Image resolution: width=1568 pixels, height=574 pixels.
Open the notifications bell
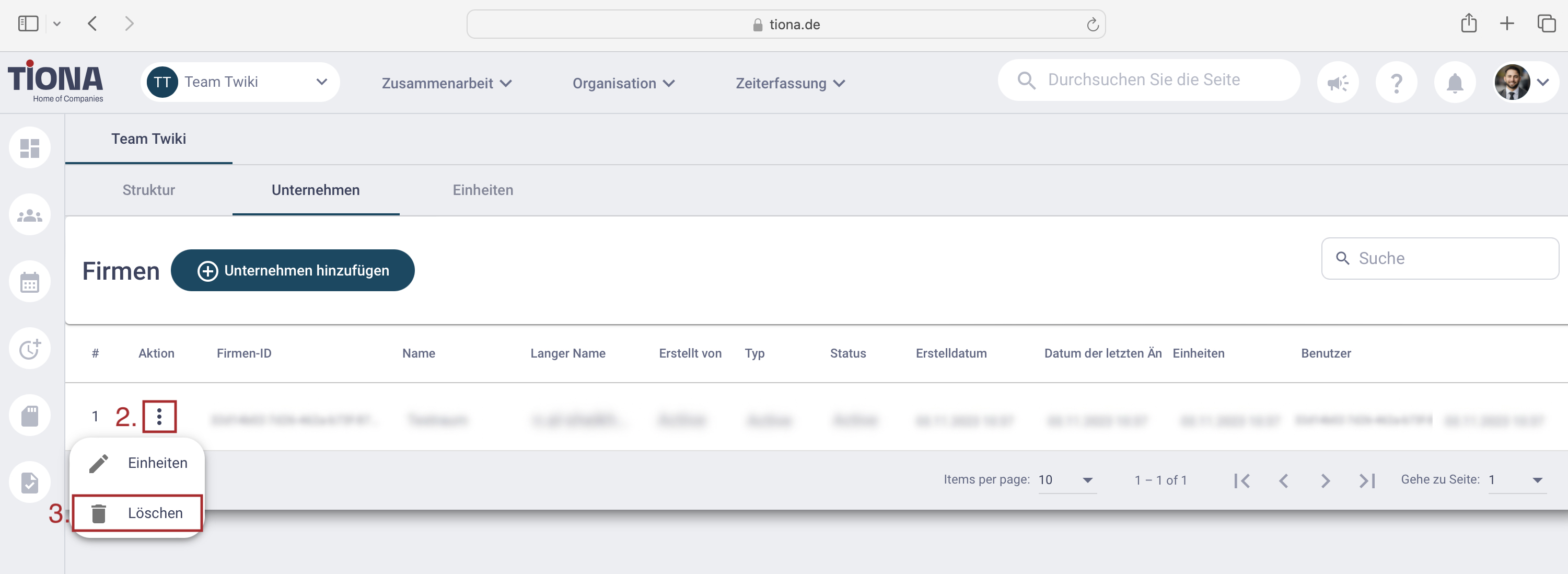pyautogui.click(x=1454, y=82)
